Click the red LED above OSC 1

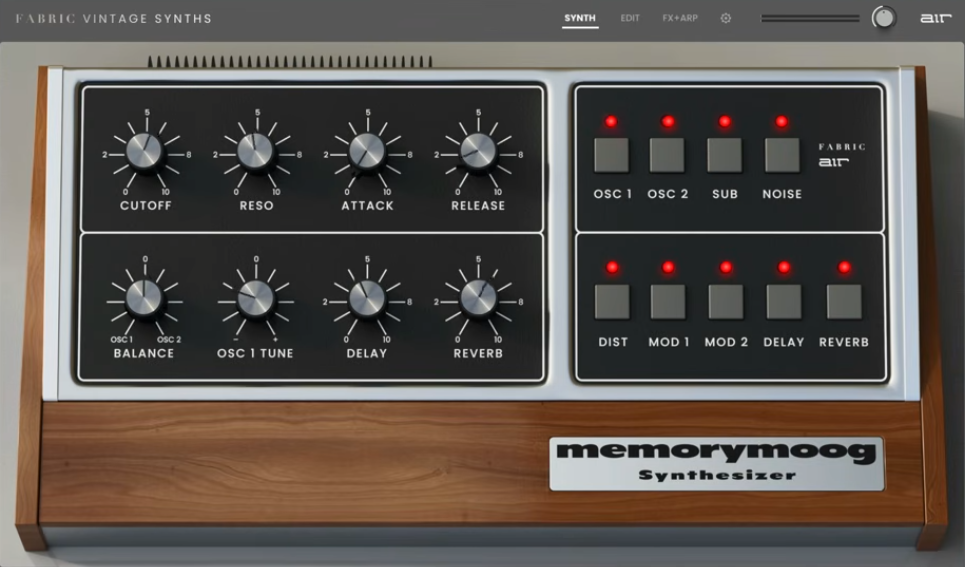tap(611, 121)
